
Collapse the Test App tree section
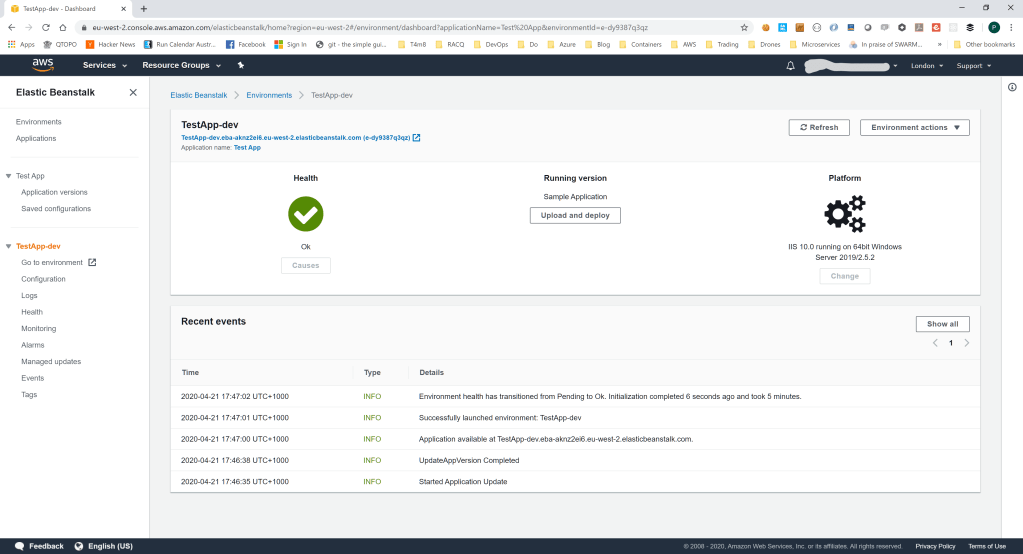[8, 176]
